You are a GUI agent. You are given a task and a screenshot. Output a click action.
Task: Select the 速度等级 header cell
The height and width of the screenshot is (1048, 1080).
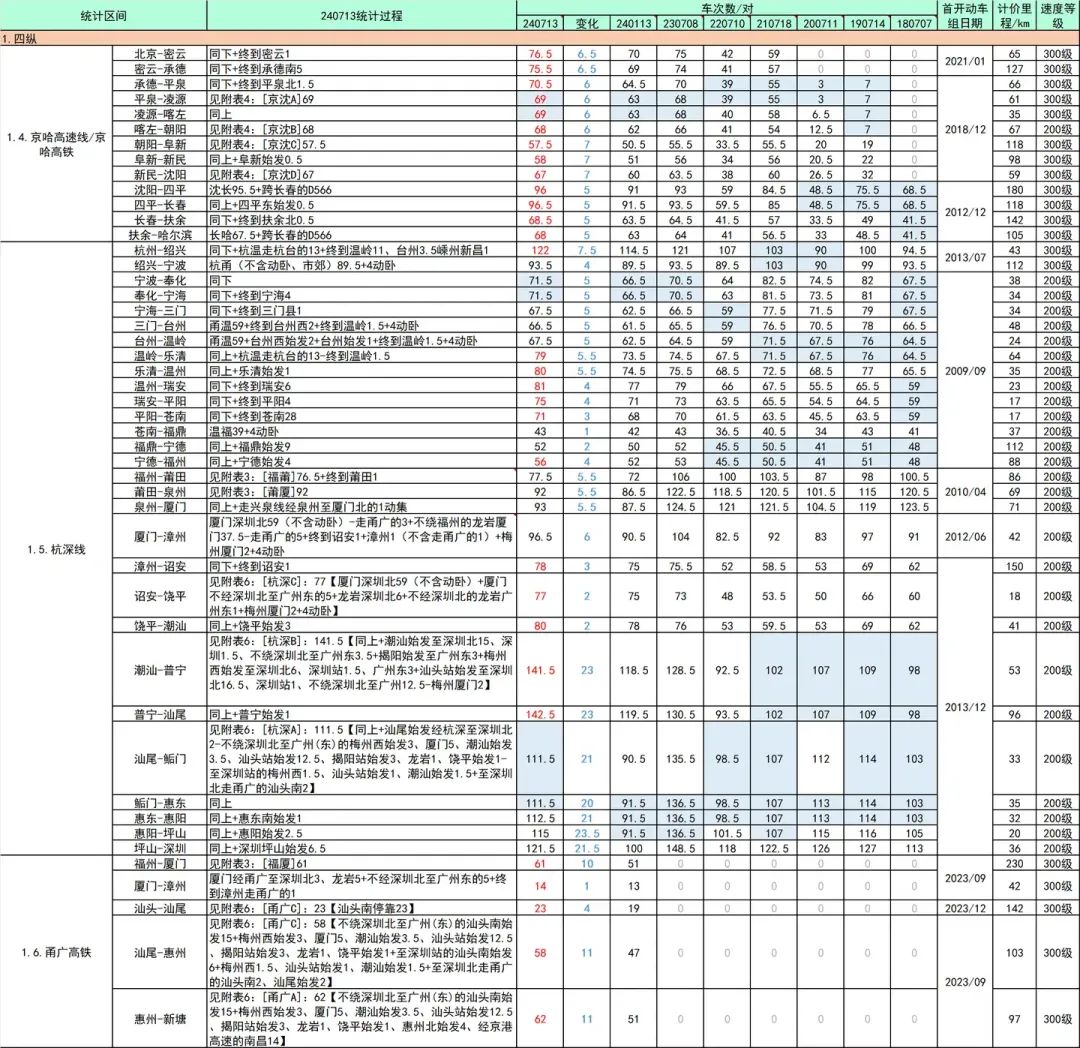[1057, 15]
